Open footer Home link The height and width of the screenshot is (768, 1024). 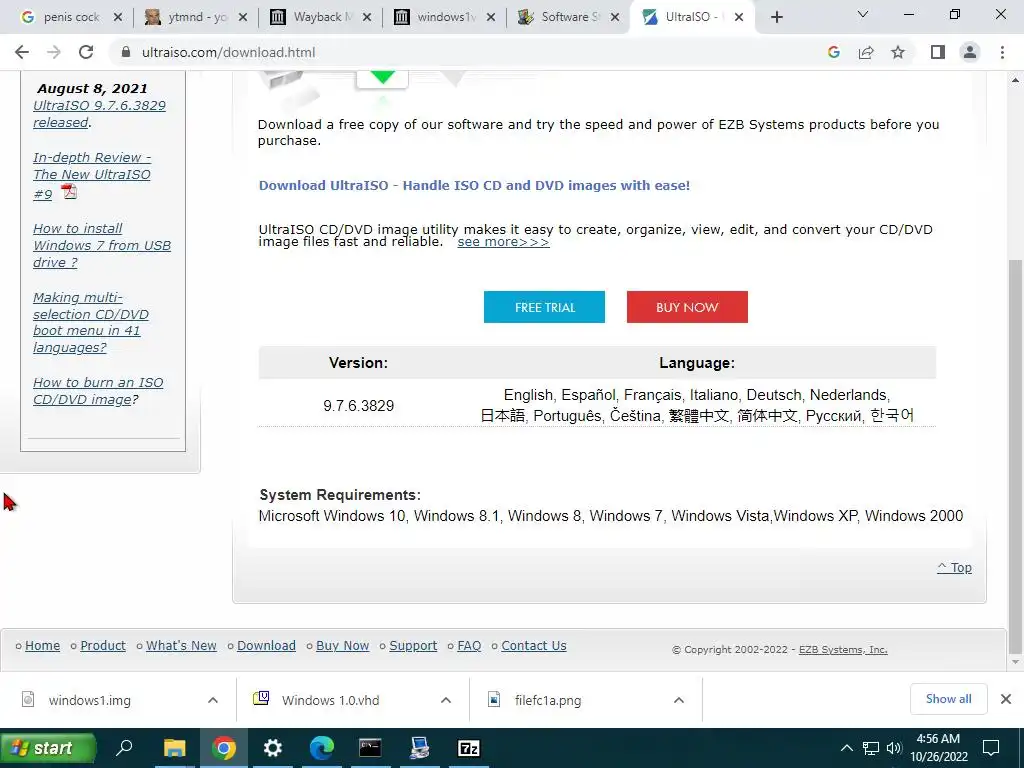point(42,645)
